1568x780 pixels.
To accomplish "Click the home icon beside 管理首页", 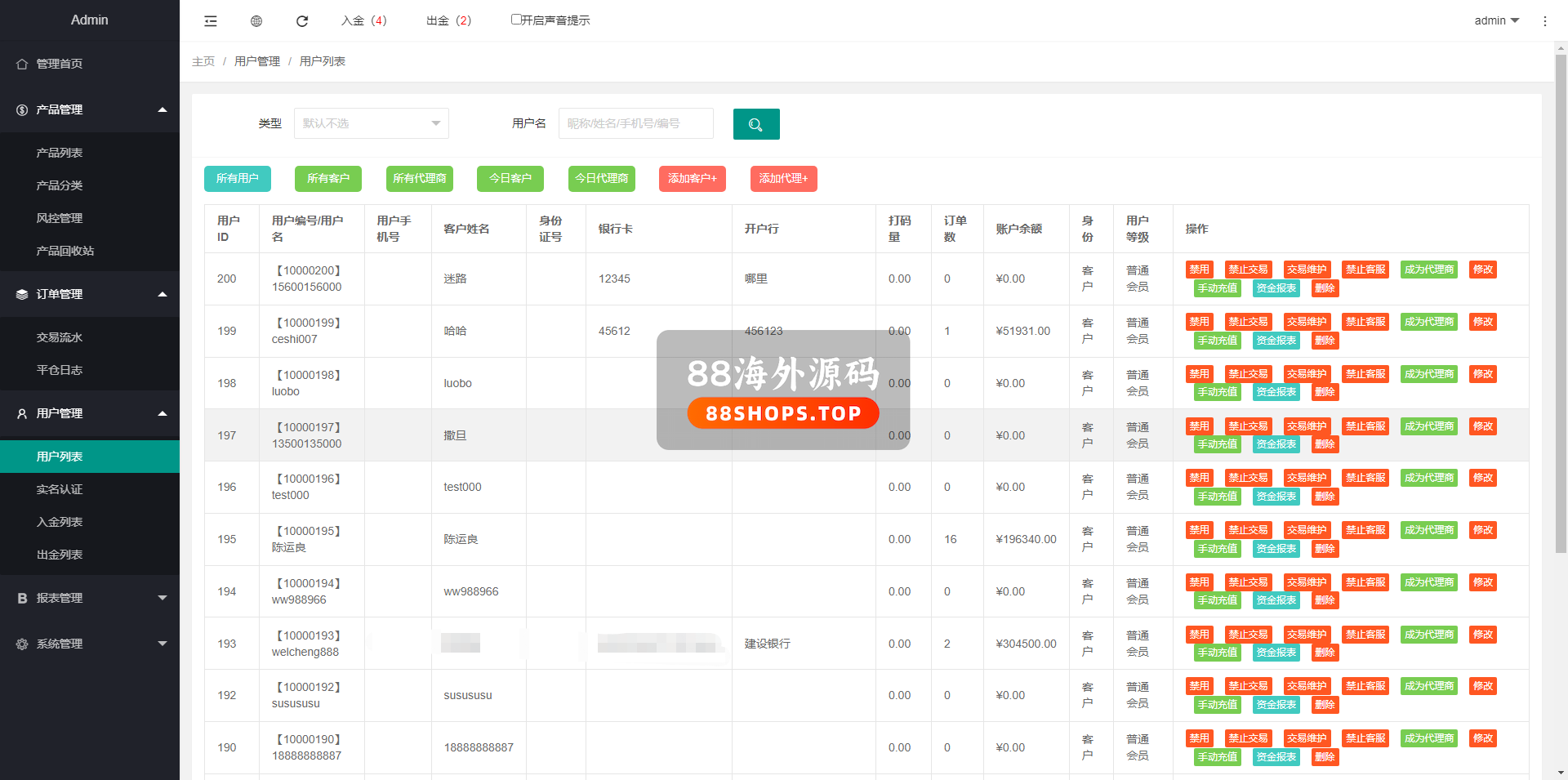I will click(22, 64).
